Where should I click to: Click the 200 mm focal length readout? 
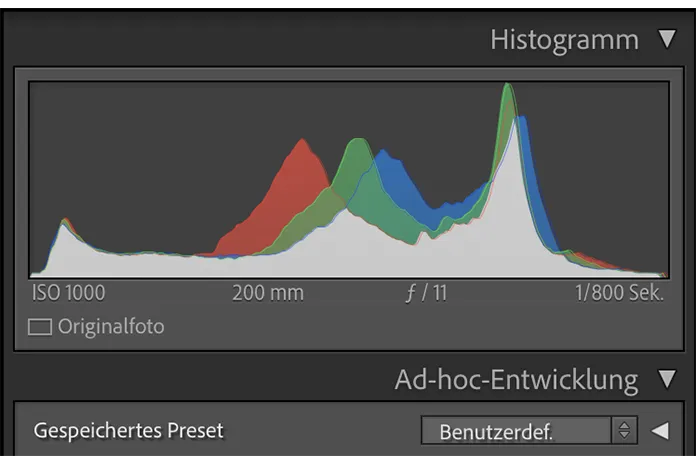[268, 294]
